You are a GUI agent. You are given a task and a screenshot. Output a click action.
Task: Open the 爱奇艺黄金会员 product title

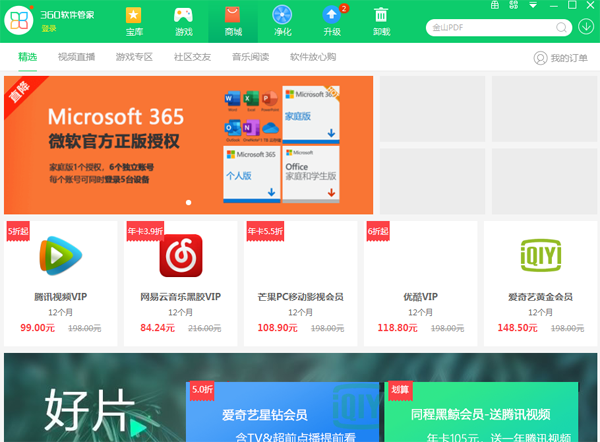[540, 297]
